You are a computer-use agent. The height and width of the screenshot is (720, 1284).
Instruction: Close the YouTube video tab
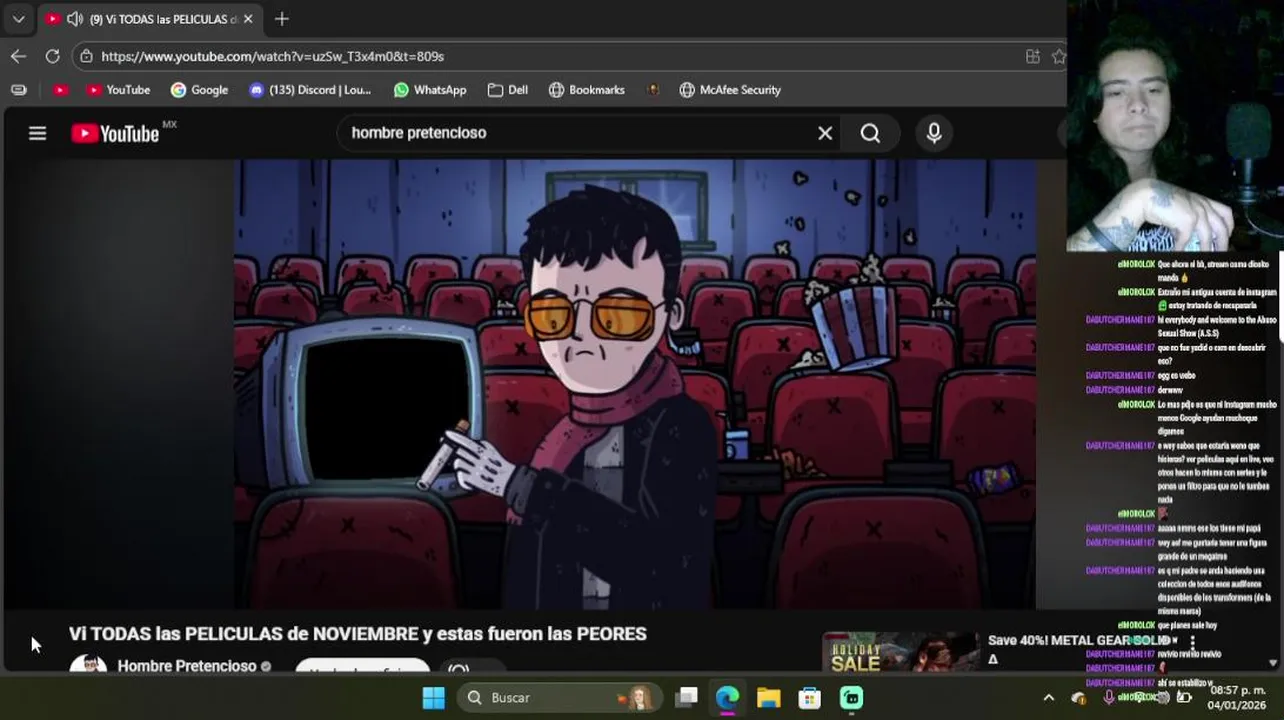point(248,19)
